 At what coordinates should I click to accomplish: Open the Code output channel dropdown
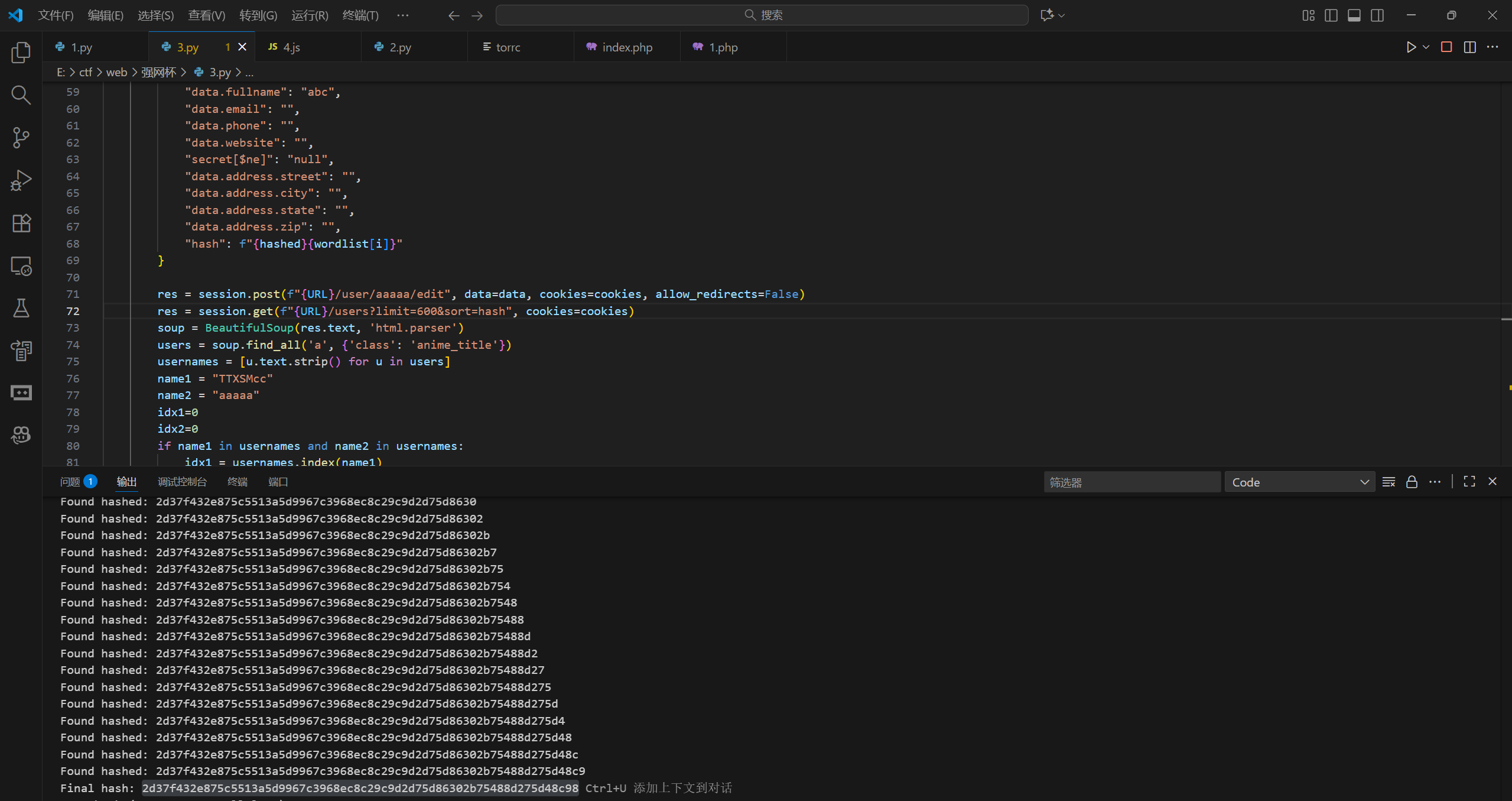pyautogui.click(x=1299, y=482)
